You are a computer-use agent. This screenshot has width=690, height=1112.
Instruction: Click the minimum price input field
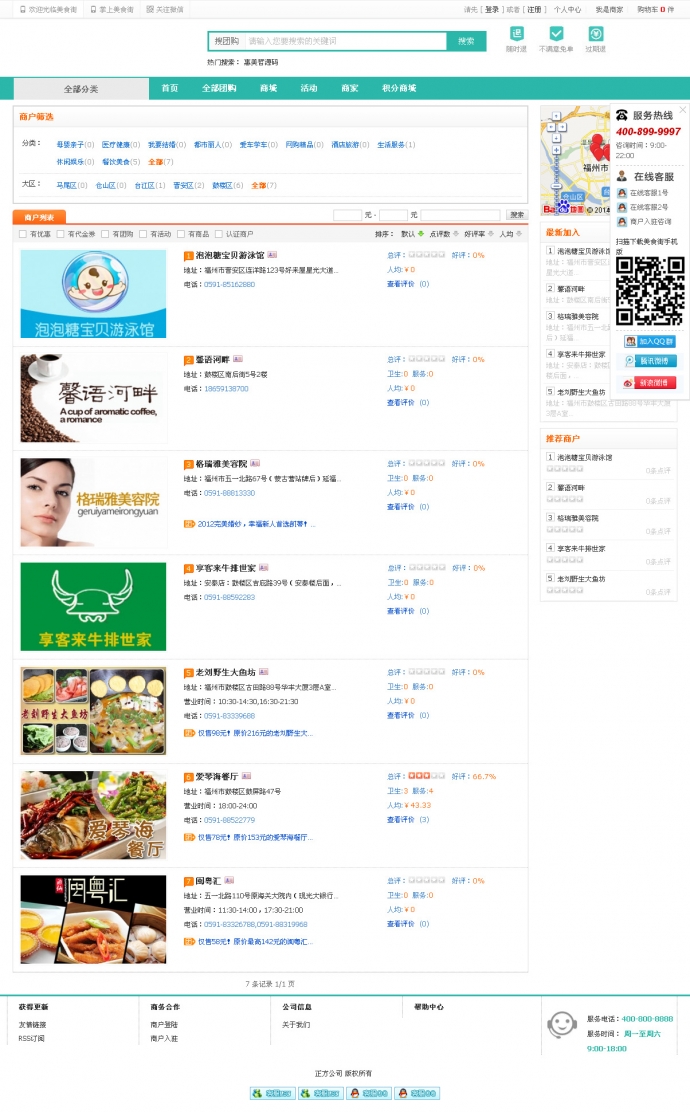347,215
